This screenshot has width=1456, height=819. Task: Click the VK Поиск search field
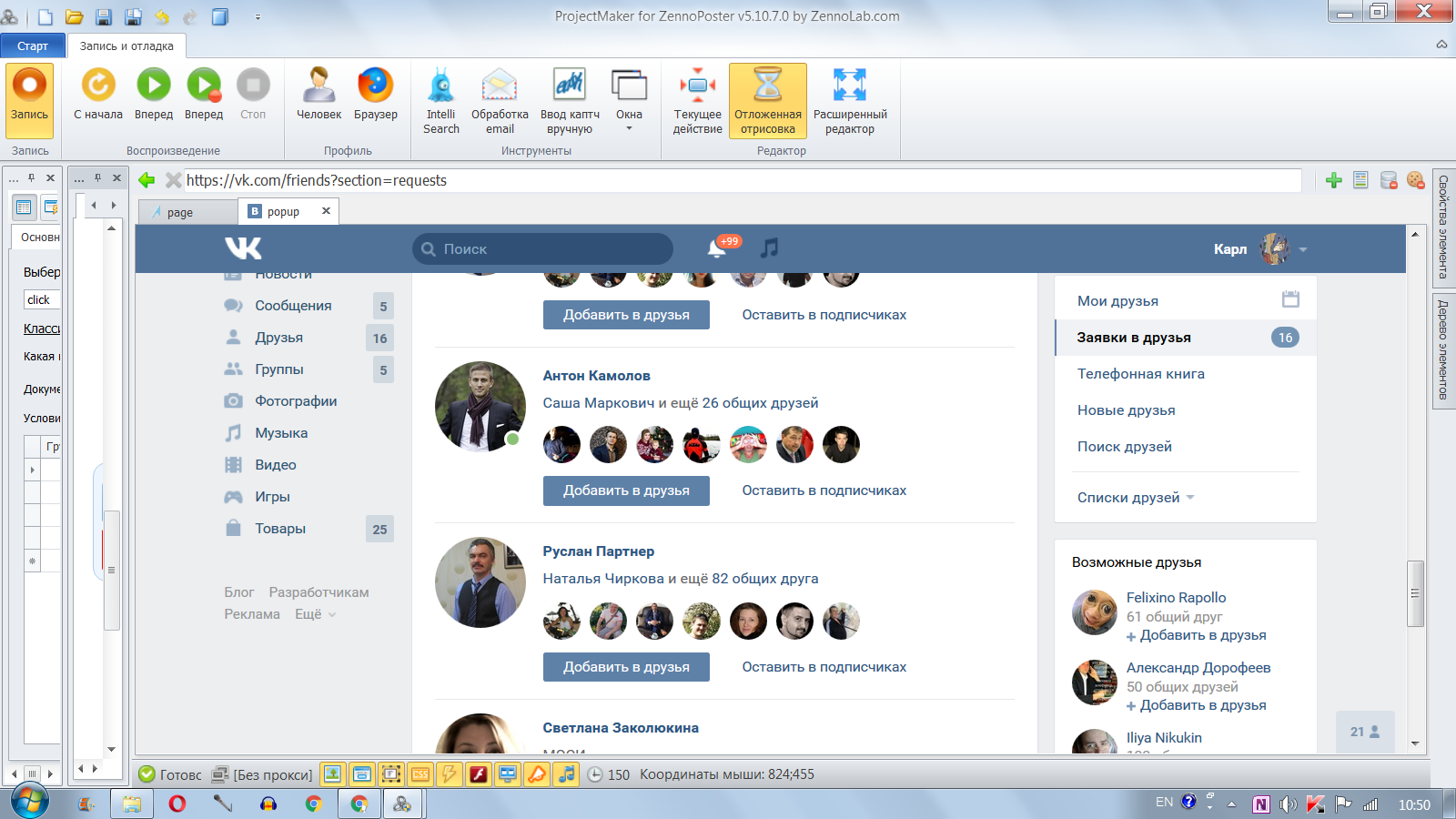click(543, 248)
